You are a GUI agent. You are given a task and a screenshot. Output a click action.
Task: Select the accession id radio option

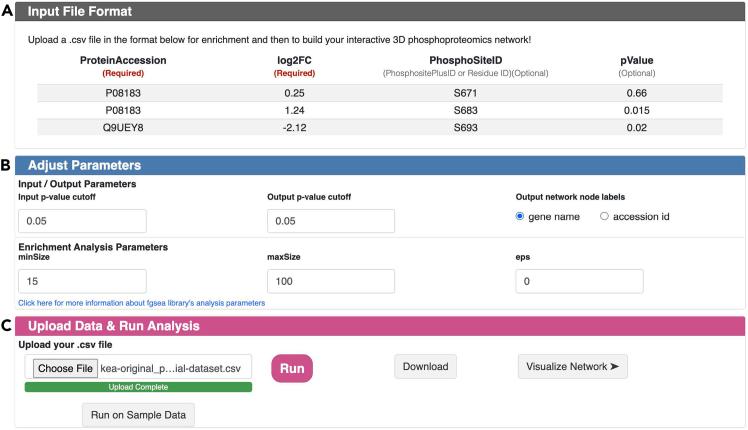[x=604, y=217]
